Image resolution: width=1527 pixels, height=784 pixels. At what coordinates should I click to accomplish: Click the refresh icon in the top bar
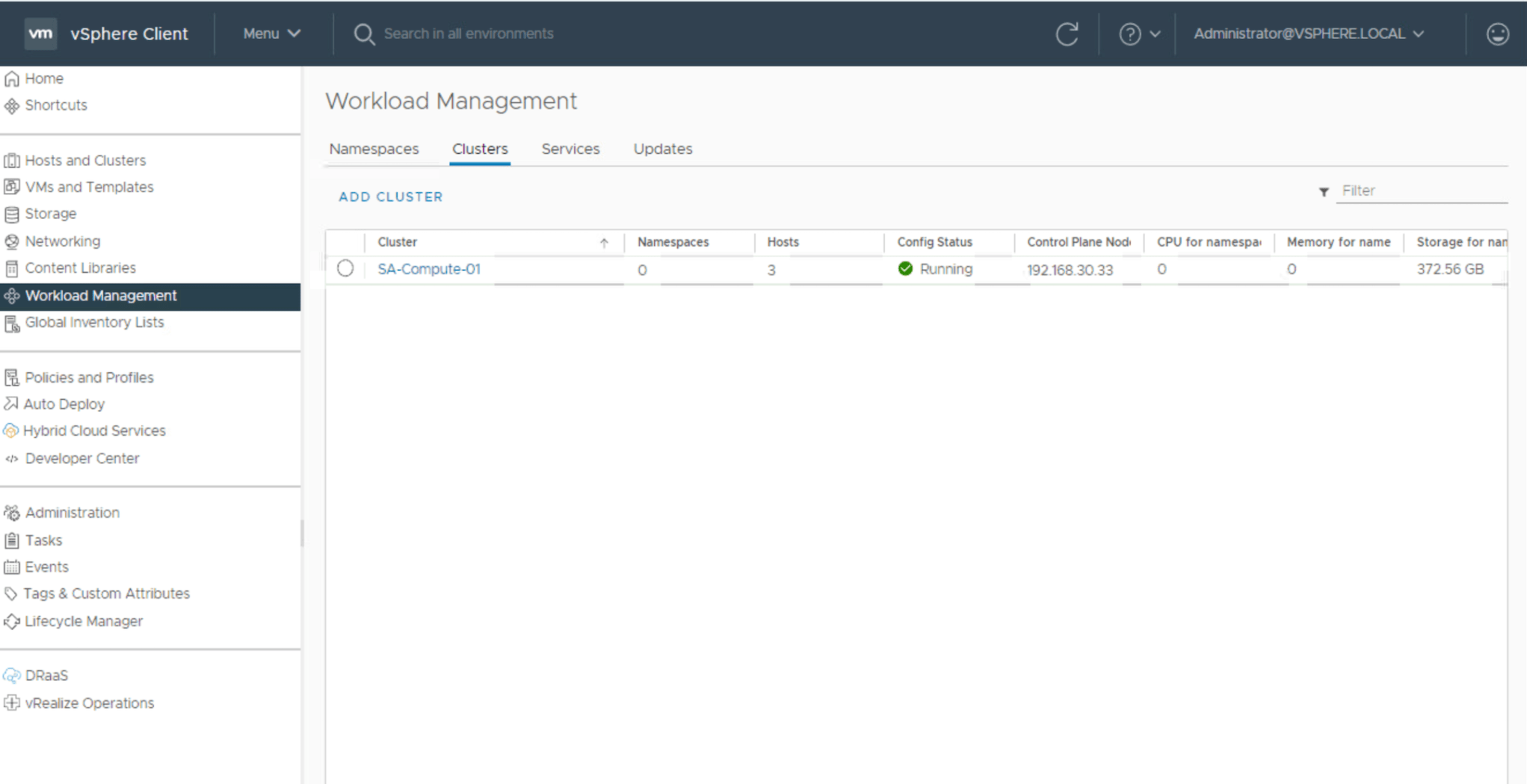(1067, 34)
